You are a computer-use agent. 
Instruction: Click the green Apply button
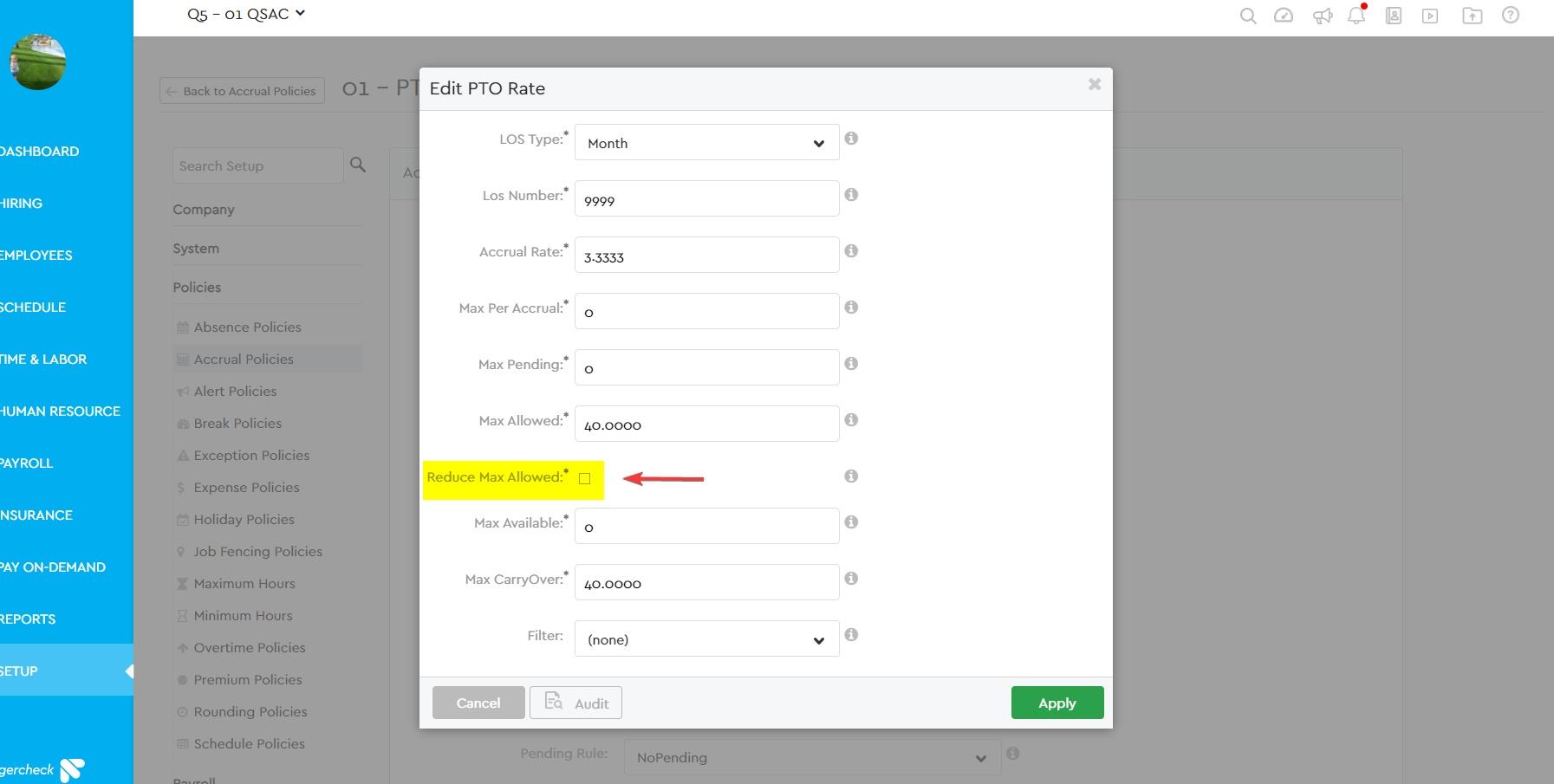[x=1057, y=703]
